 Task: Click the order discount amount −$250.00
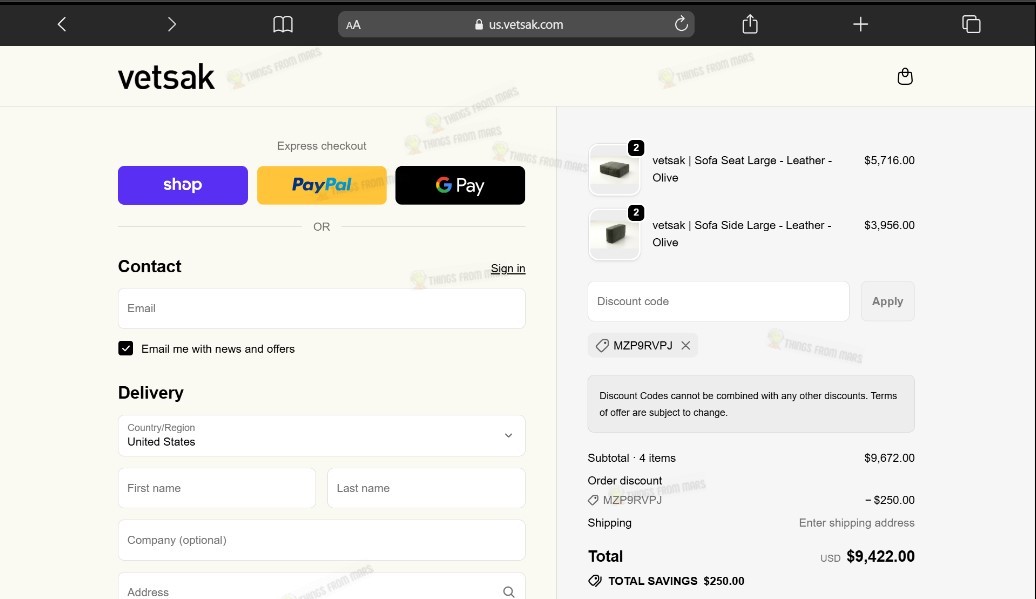pyautogui.click(x=889, y=501)
